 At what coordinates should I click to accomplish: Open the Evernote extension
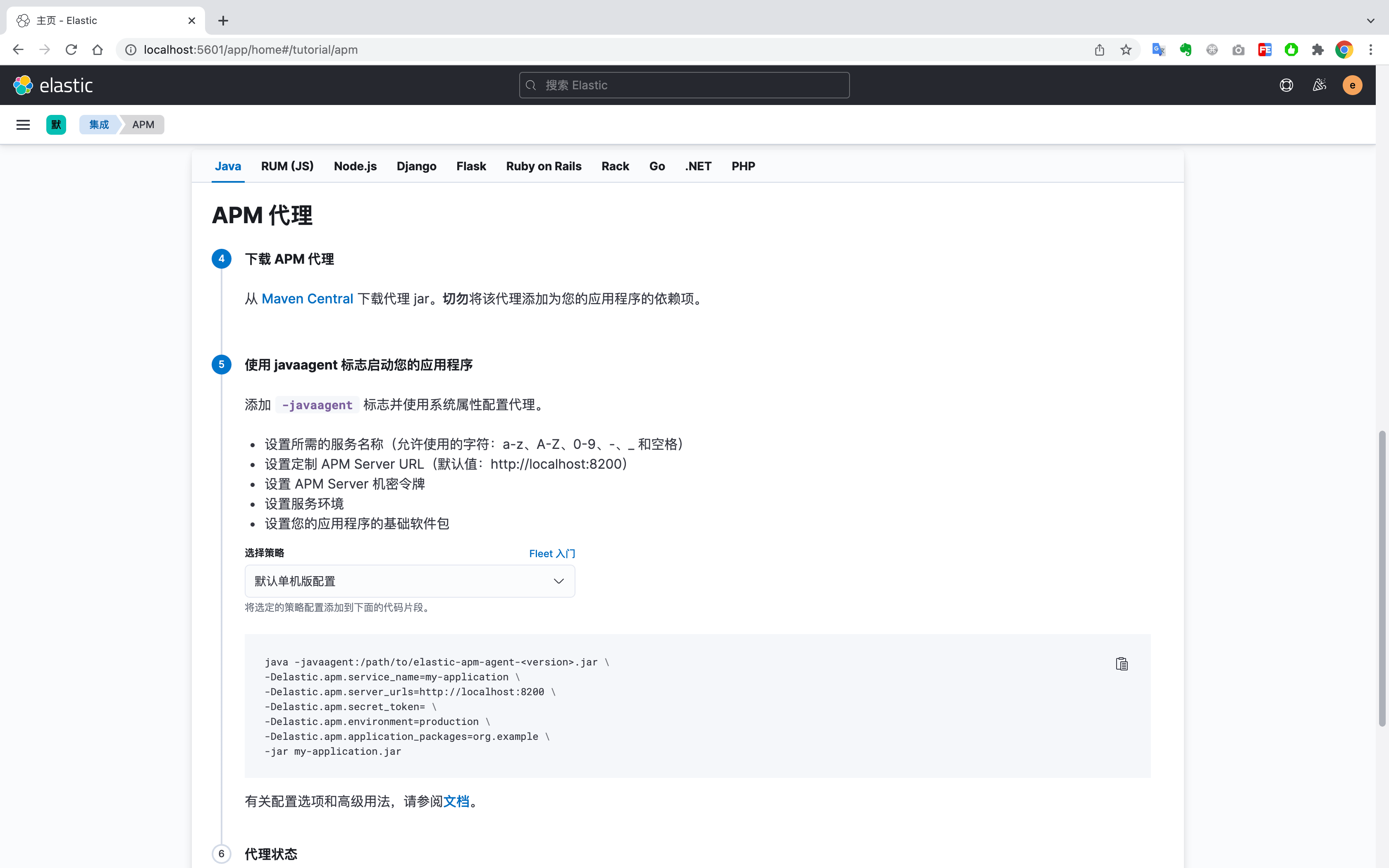coord(1185,50)
